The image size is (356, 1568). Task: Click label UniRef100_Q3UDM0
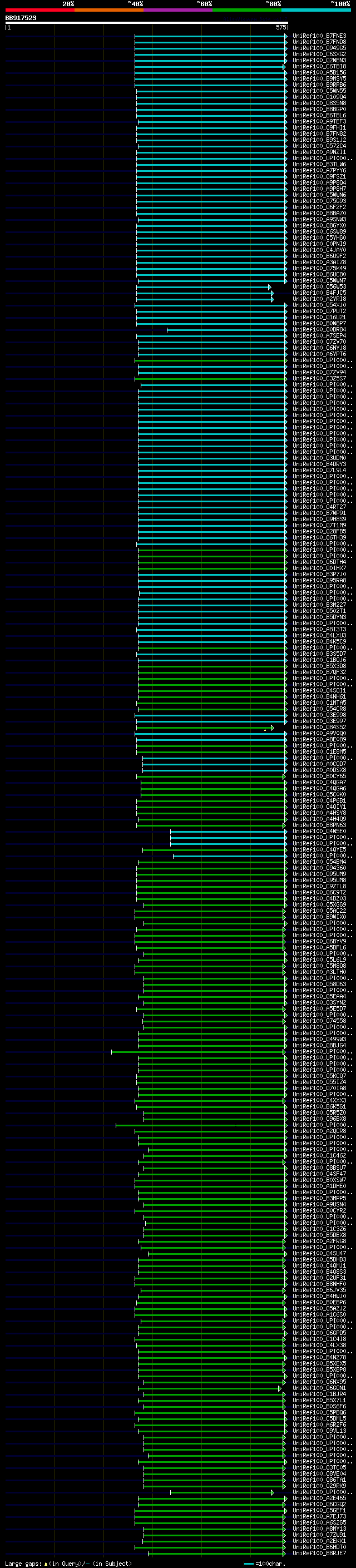[x=319, y=458]
